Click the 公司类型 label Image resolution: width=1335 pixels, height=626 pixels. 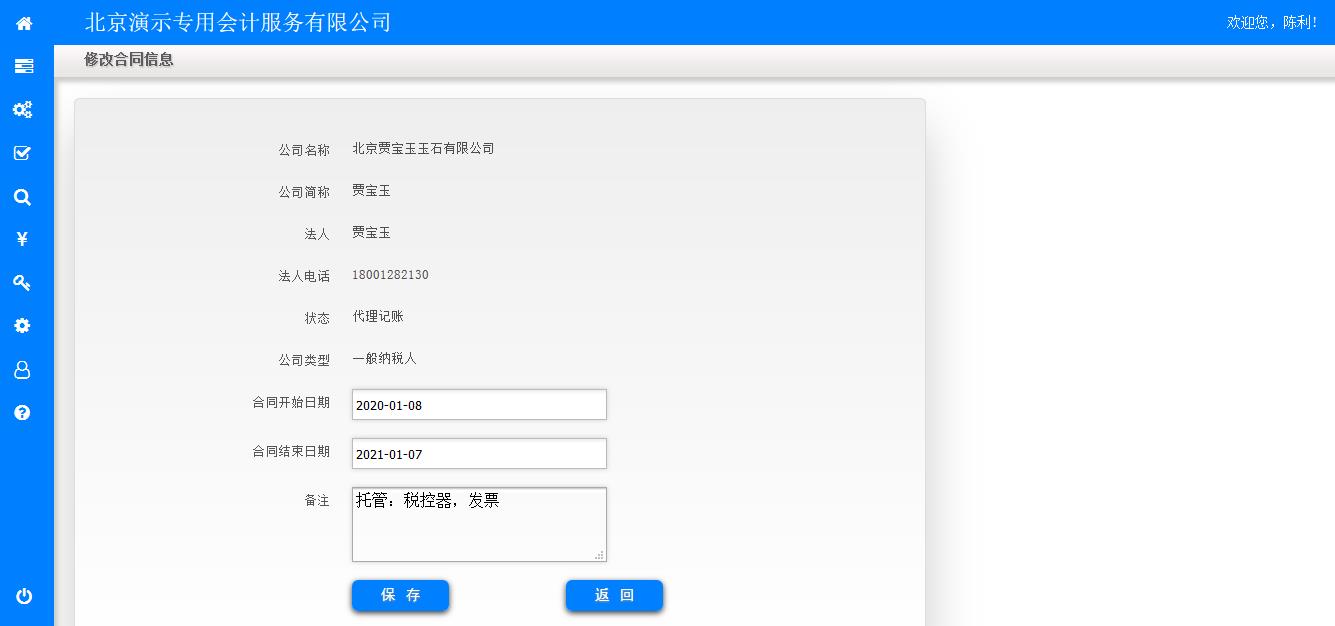(x=304, y=360)
